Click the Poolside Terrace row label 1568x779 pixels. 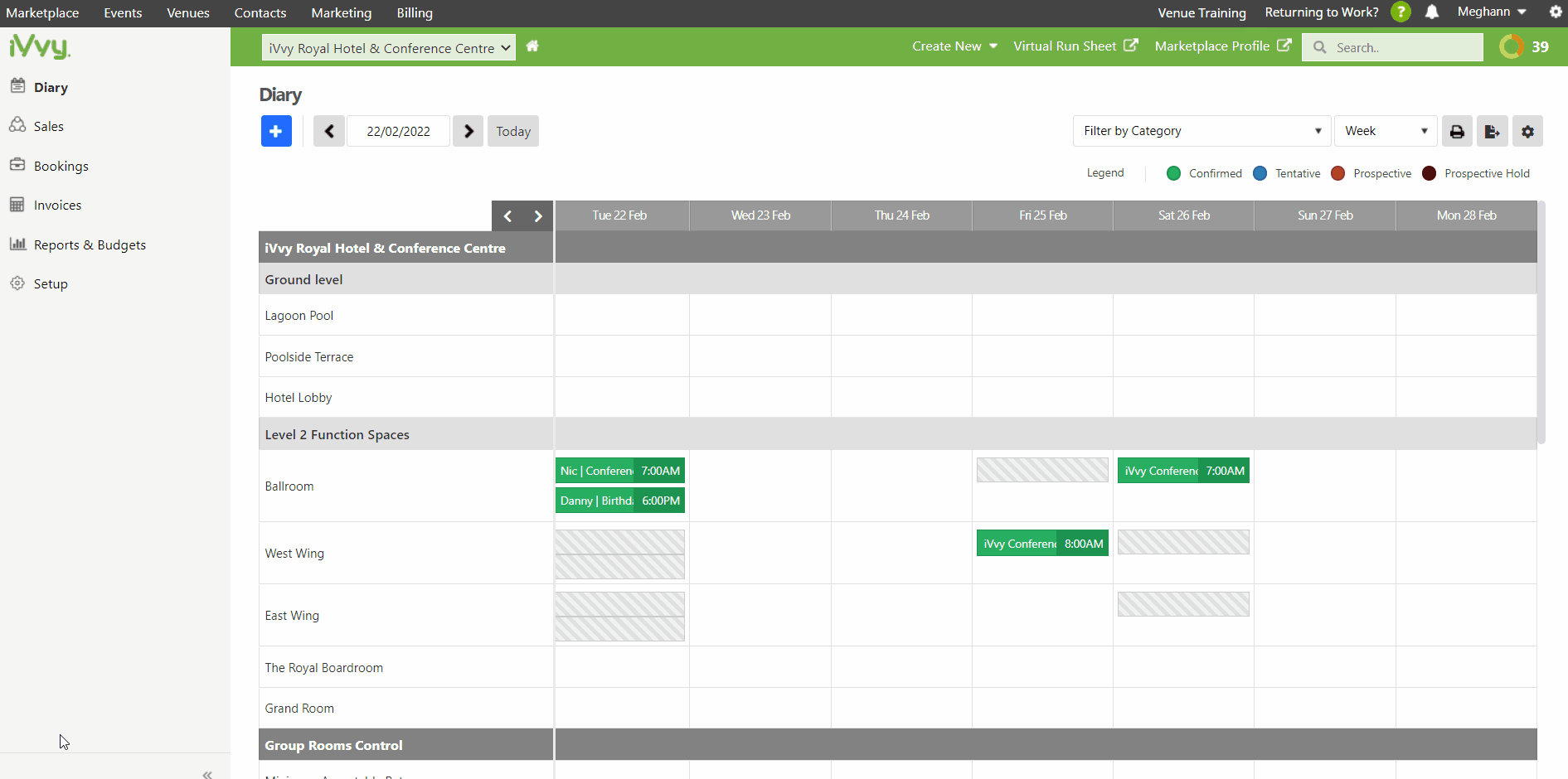309,357
